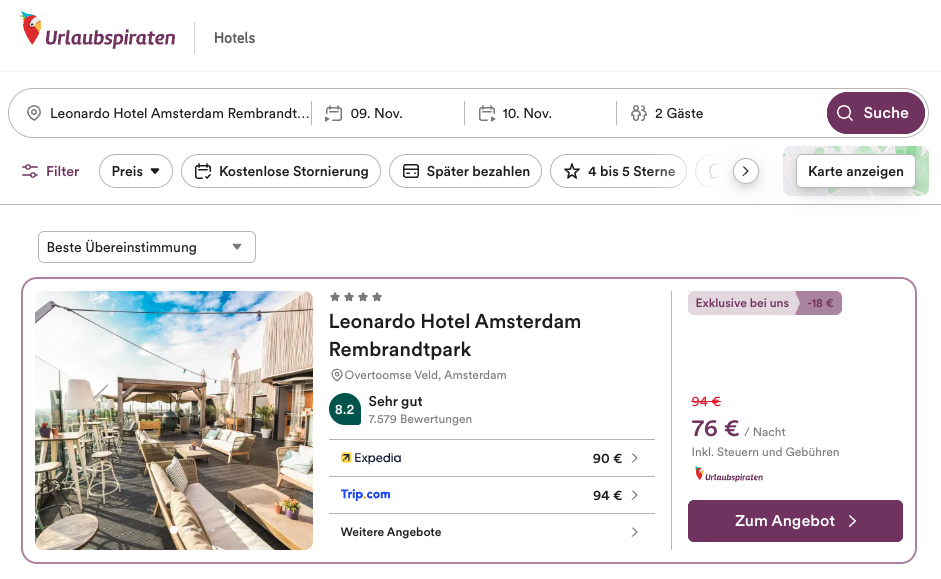Click the check-in calendar icon
The image size is (941, 579).
coord(334,114)
